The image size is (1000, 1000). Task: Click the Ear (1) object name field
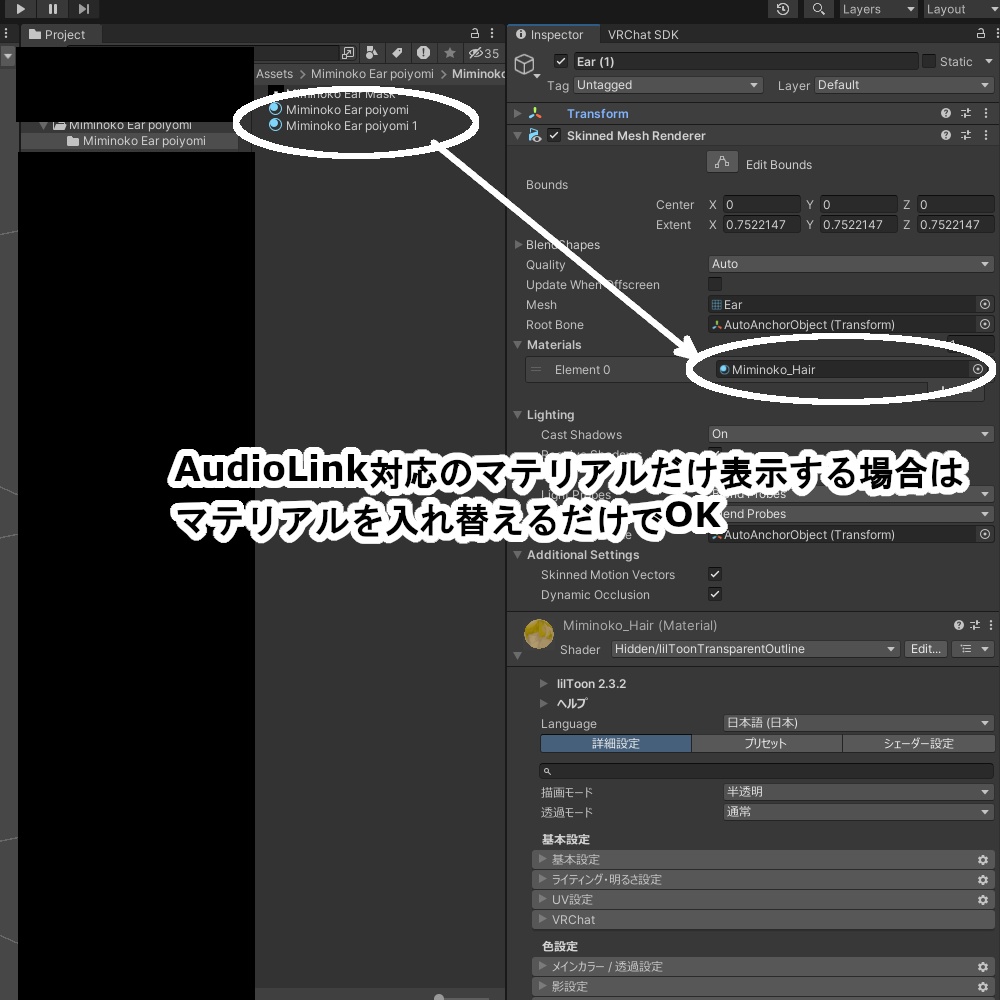point(746,61)
